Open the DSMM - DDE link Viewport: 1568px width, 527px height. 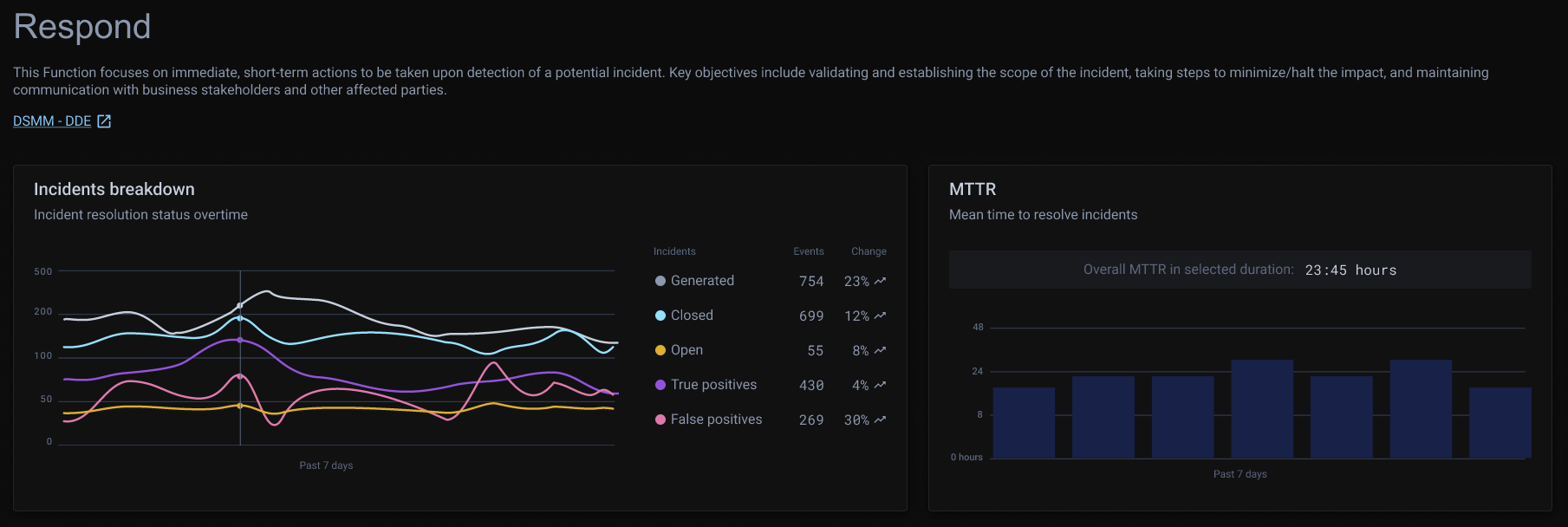52,121
